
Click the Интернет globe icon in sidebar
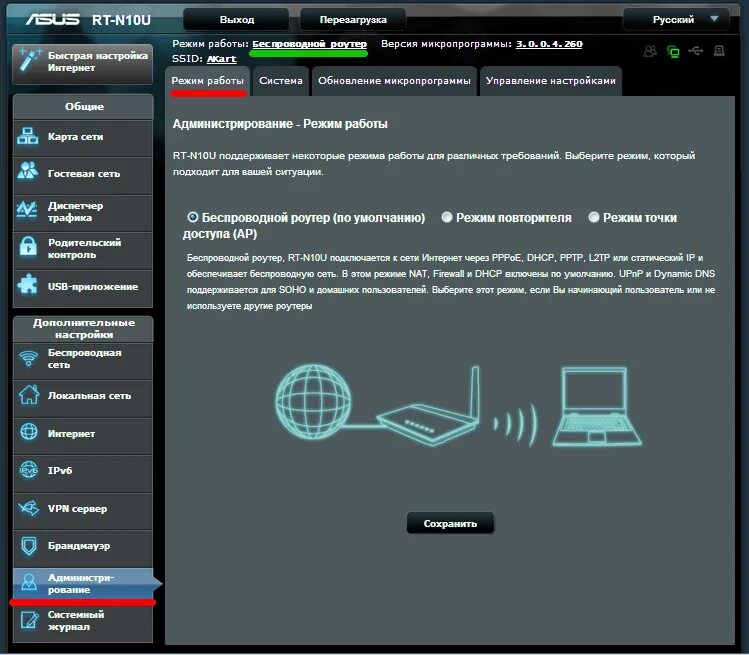29,432
